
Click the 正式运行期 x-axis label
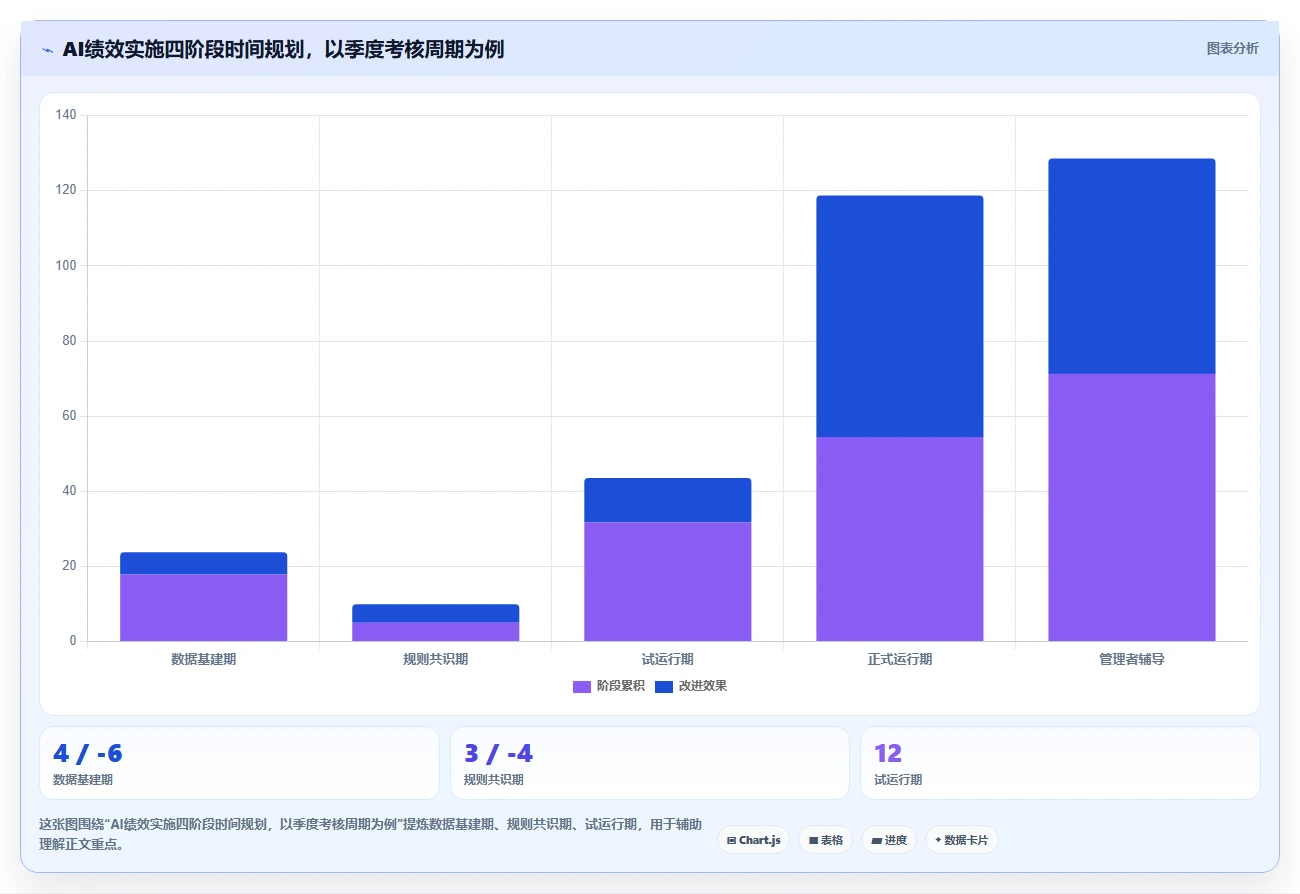900,660
